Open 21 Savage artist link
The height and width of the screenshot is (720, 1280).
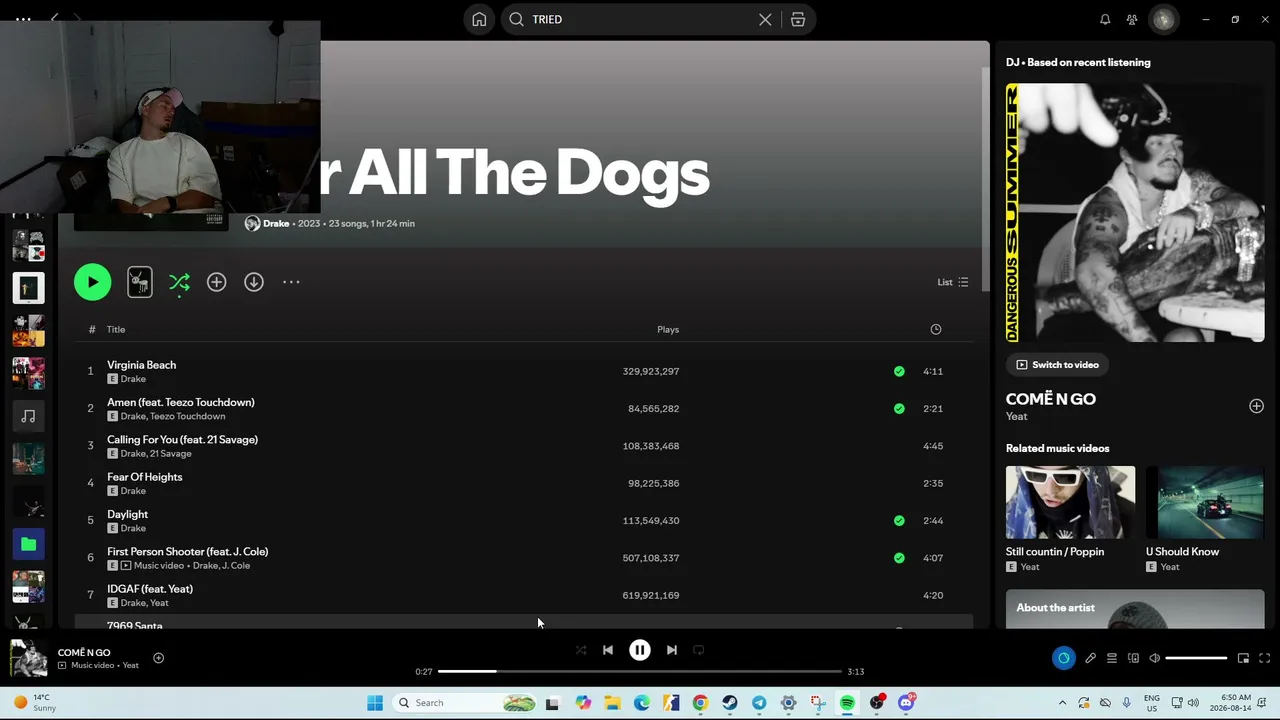[171, 454]
